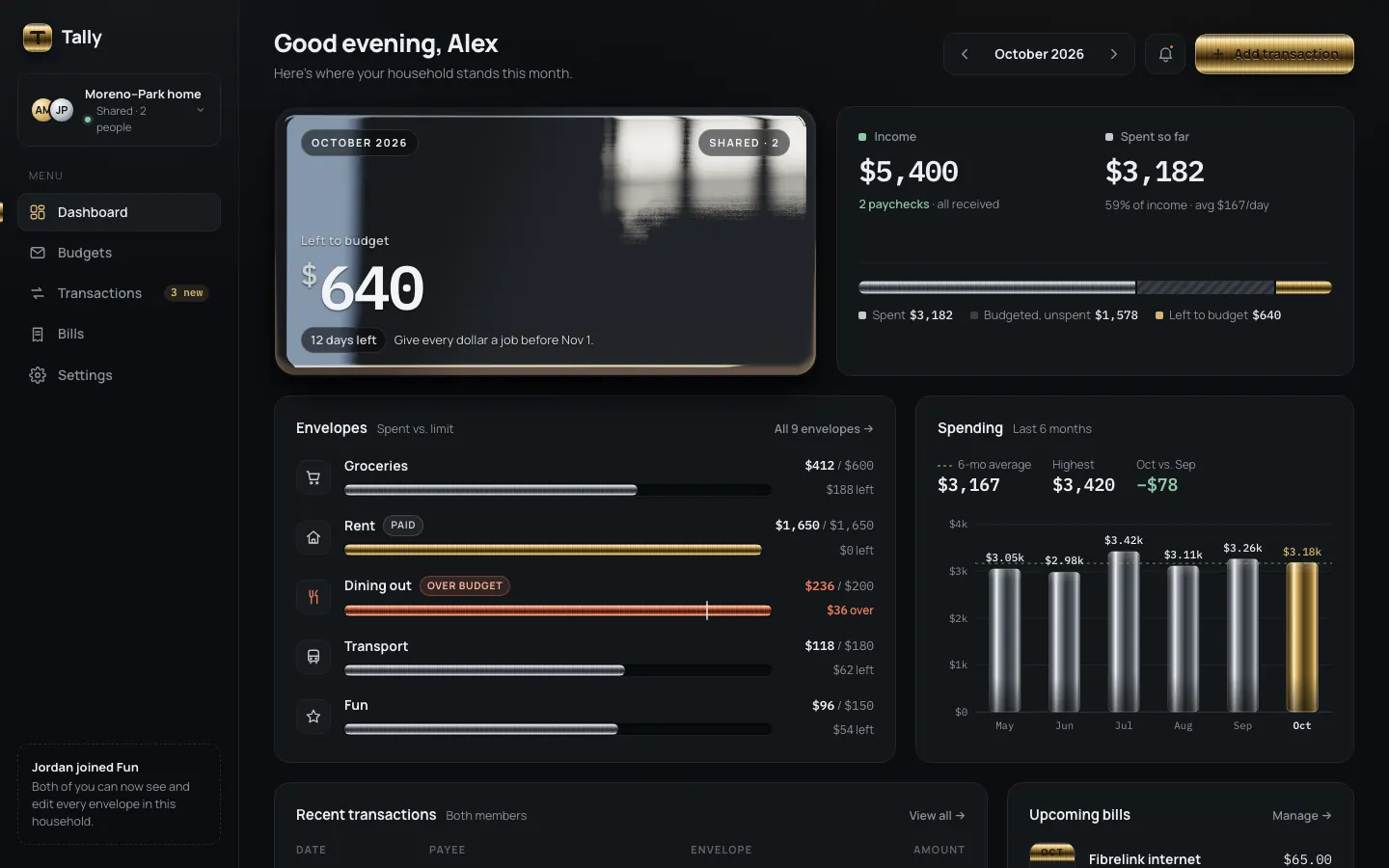Click the Dashboard grid icon in the sidebar
Image resolution: width=1389 pixels, height=868 pixels.
(38, 212)
